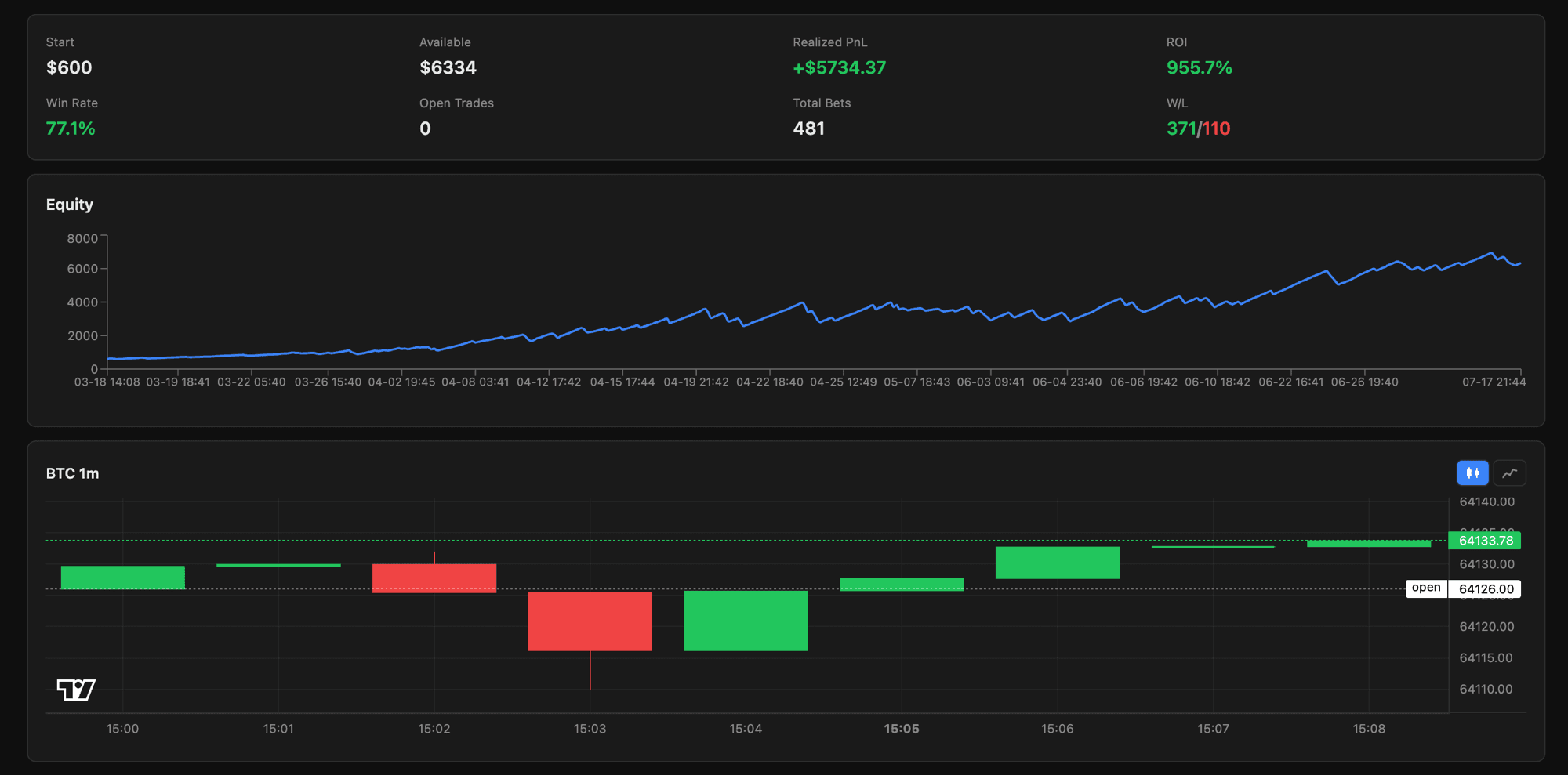Click the 06-26 19:40 equity date label
The height and width of the screenshot is (775, 1568).
(1364, 382)
